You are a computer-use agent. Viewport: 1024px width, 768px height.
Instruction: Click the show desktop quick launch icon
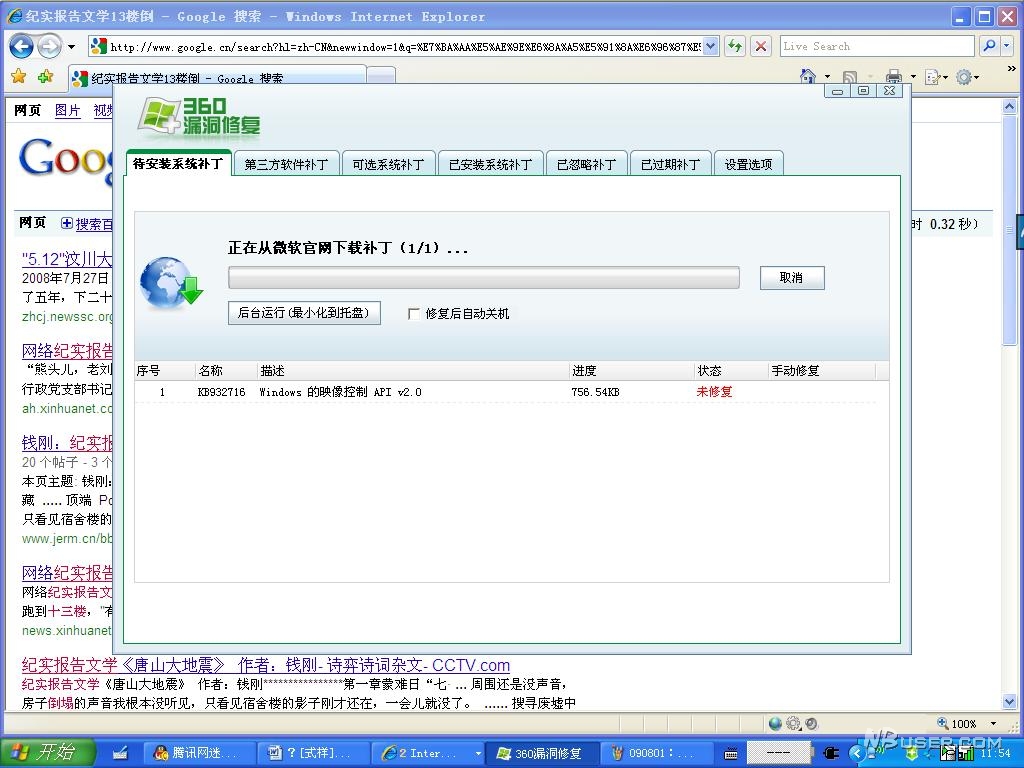[x=120, y=753]
